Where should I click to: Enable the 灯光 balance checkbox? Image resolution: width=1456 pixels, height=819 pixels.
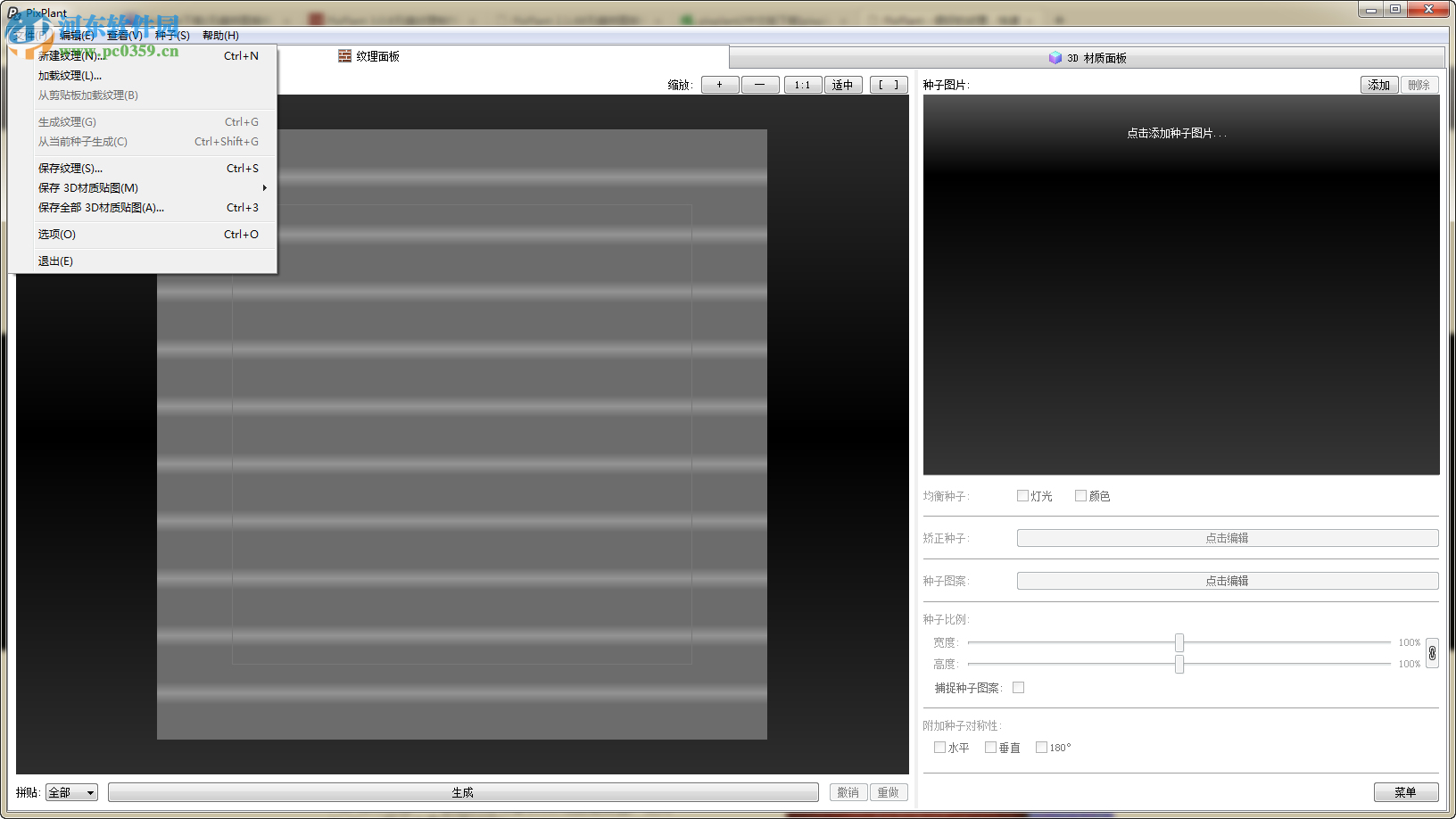point(1022,496)
